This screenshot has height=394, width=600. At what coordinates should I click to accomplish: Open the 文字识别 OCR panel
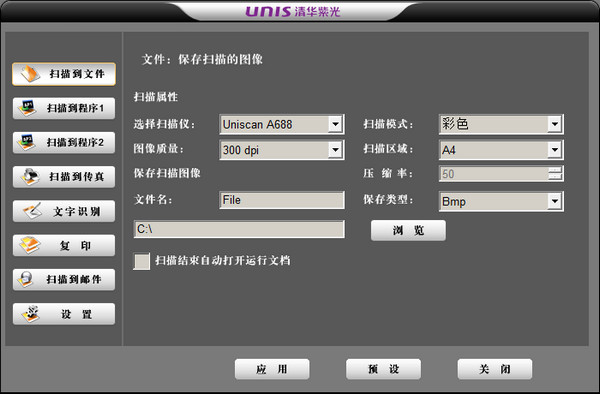tap(64, 211)
